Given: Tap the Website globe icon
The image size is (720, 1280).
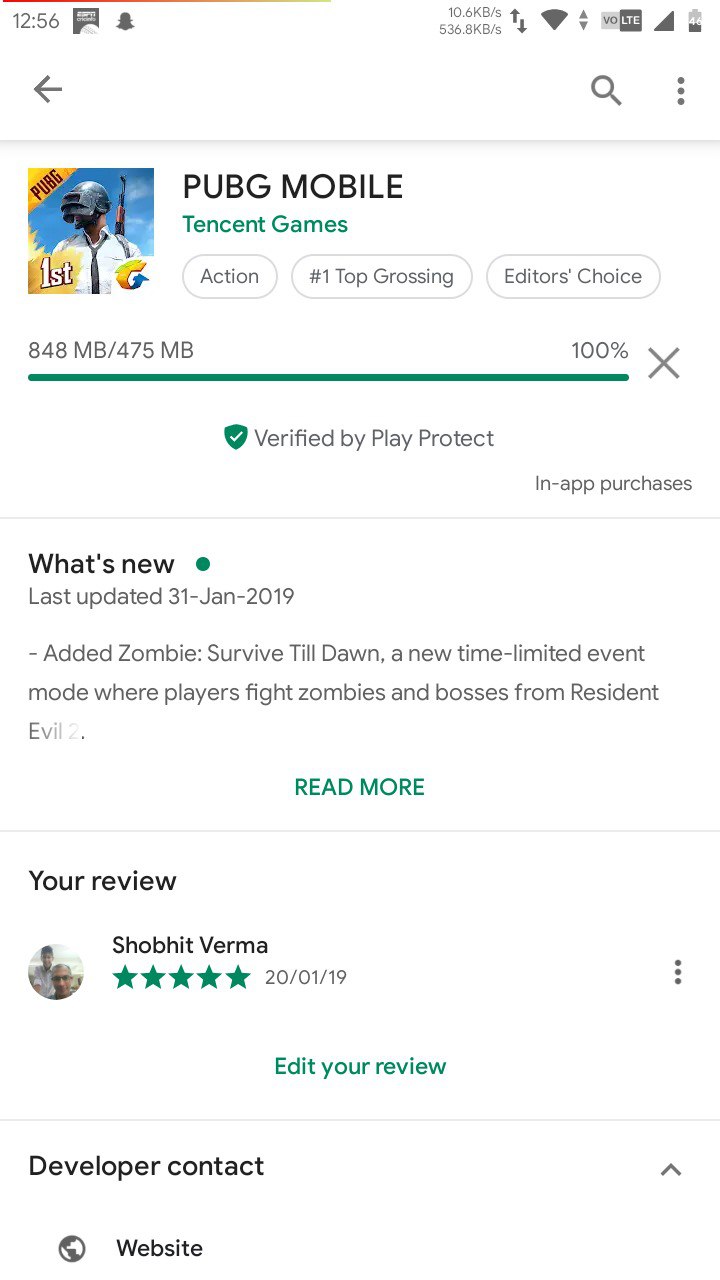Looking at the screenshot, I should (x=72, y=1248).
